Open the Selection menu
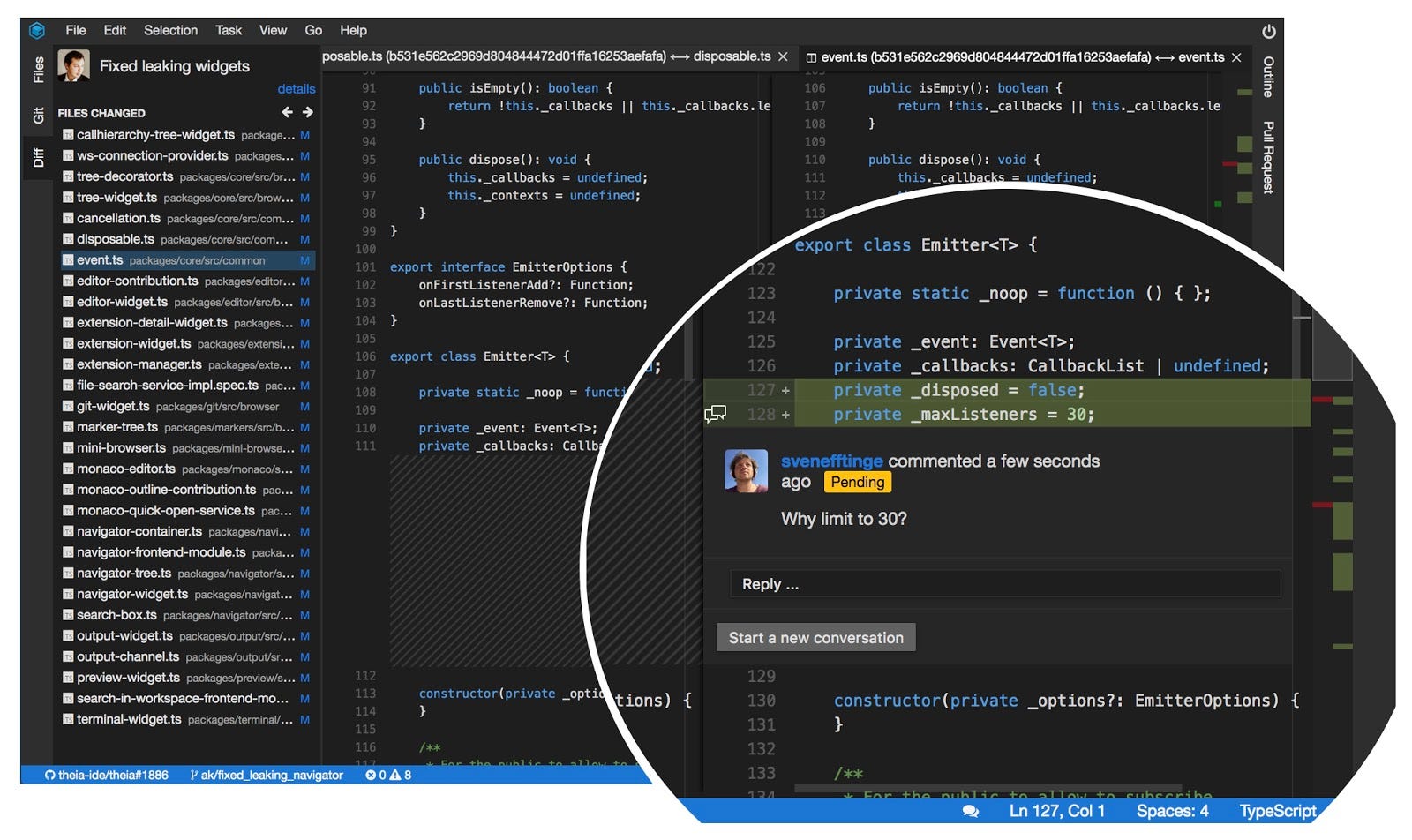1412x840 pixels. pos(170,30)
